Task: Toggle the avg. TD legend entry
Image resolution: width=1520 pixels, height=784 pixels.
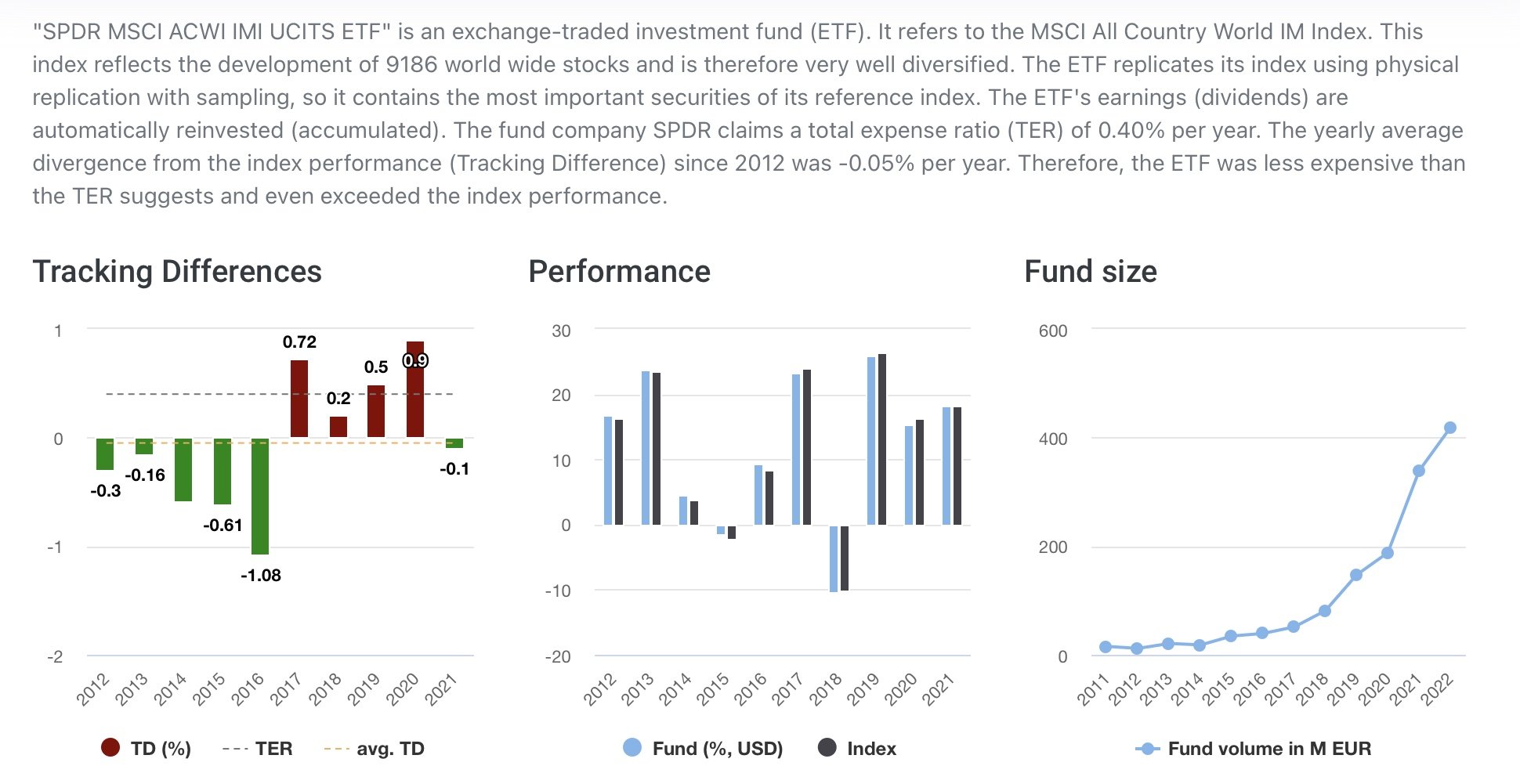Action: (x=376, y=749)
